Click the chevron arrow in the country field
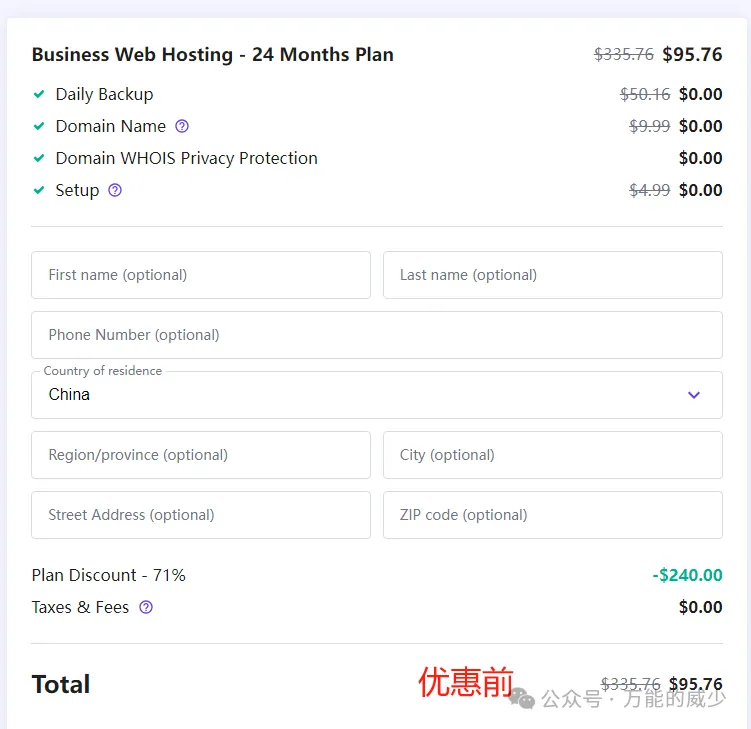751x729 pixels. pos(694,395)
